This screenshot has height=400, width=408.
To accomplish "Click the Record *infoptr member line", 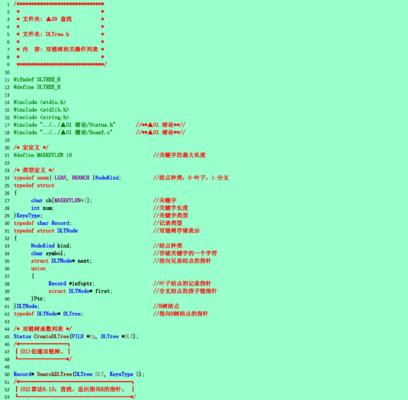I will 71,283.
